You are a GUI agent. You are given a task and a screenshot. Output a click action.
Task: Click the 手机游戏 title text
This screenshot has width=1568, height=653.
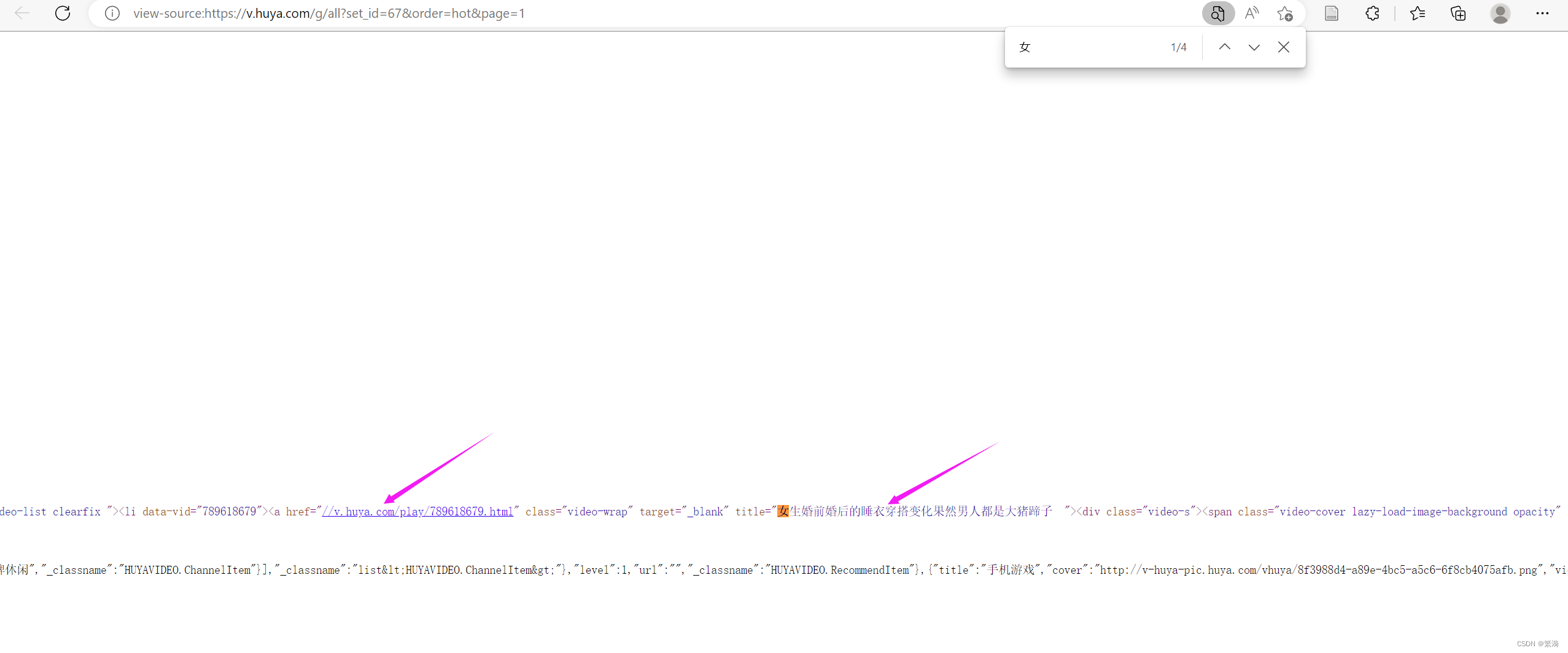click(1011, 570)
